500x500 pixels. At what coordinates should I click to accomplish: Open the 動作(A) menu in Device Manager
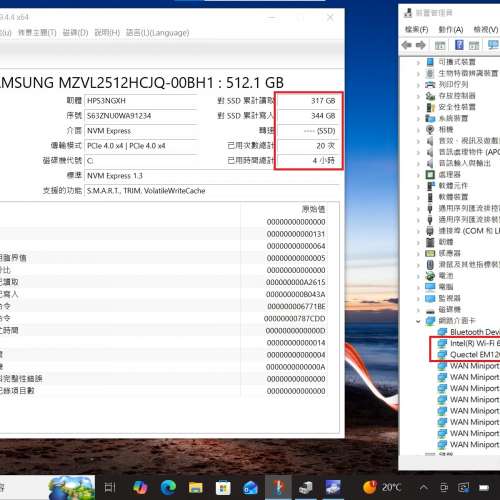[451, 29]
